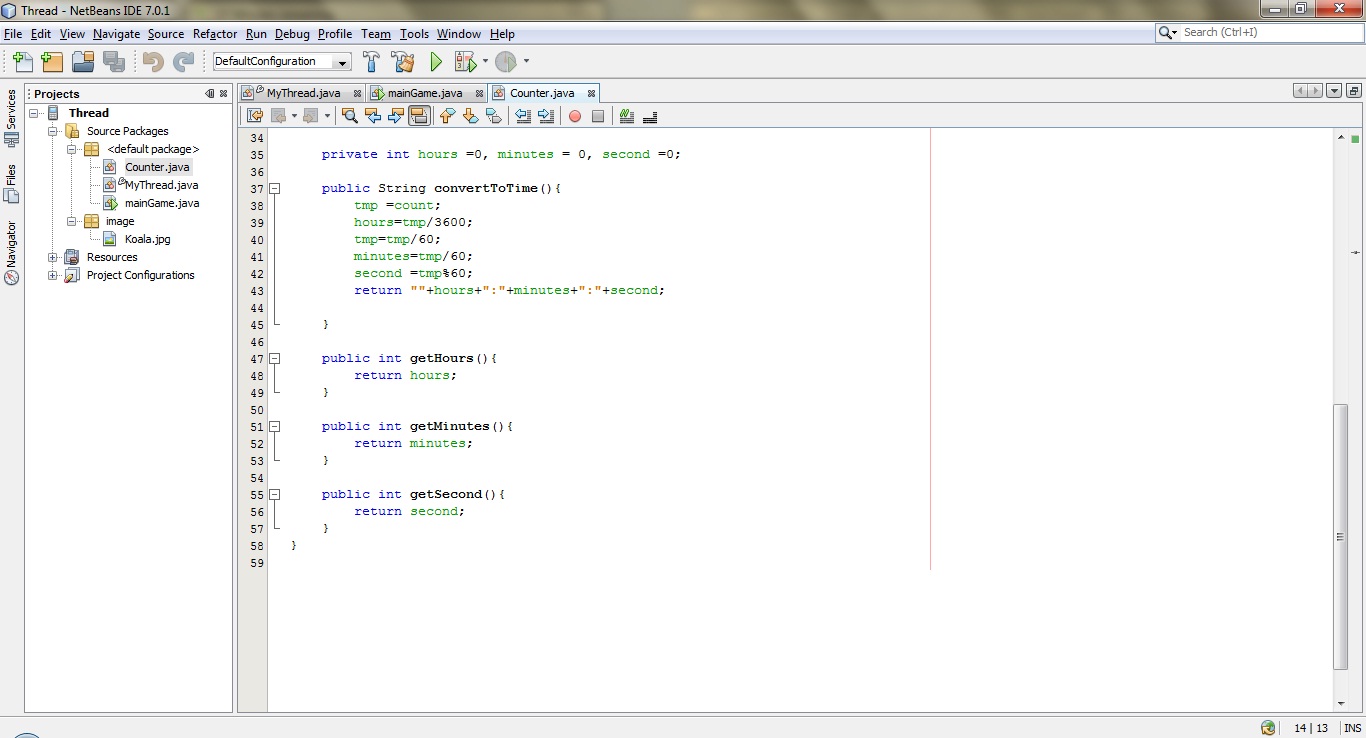Find next occurrence in editor toolbar

[x=396, y=116]
